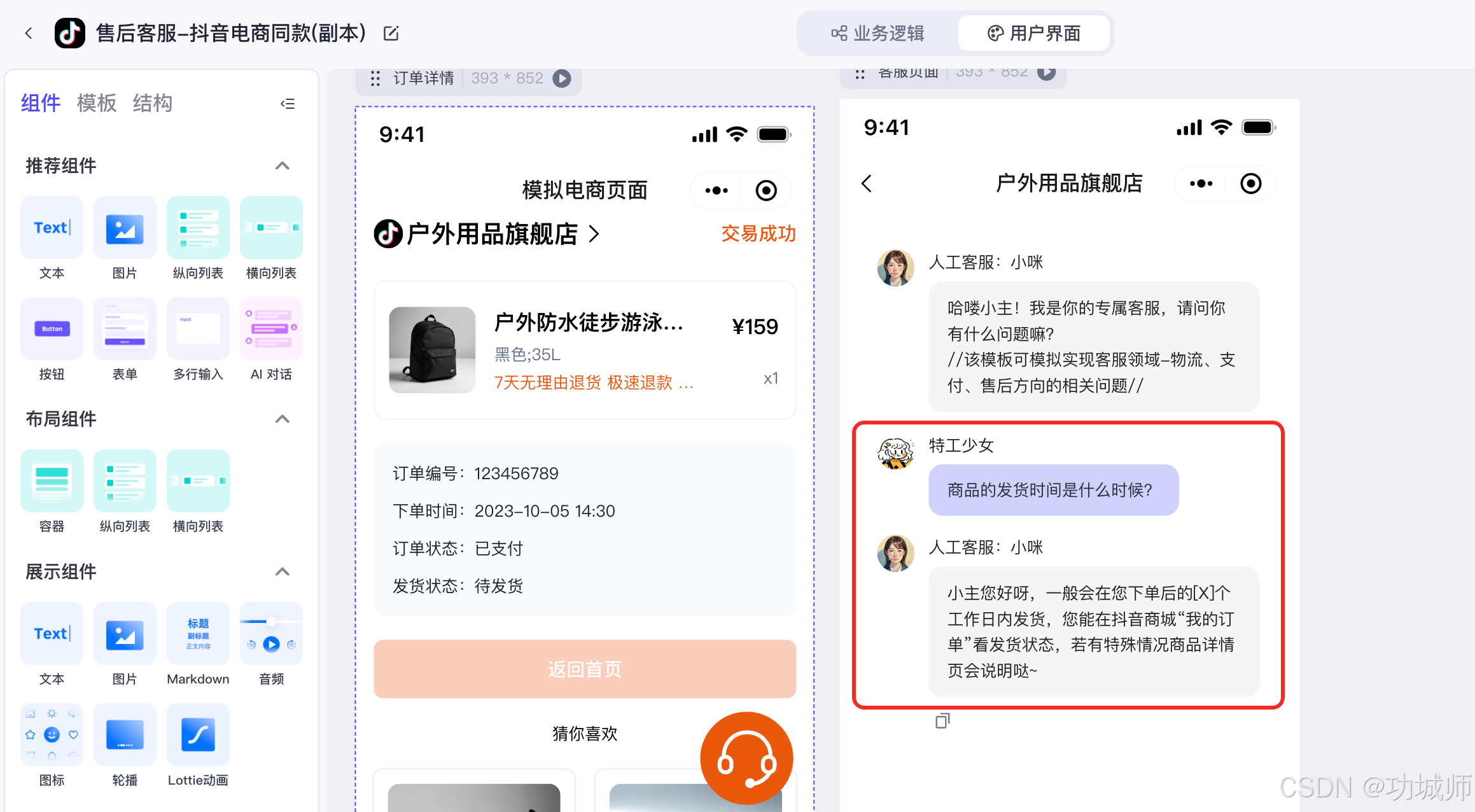Image resolution: width=1475 pixels, height=812 pixels.
Task: Open the 模板 tab
Action: tap(97, 102)
